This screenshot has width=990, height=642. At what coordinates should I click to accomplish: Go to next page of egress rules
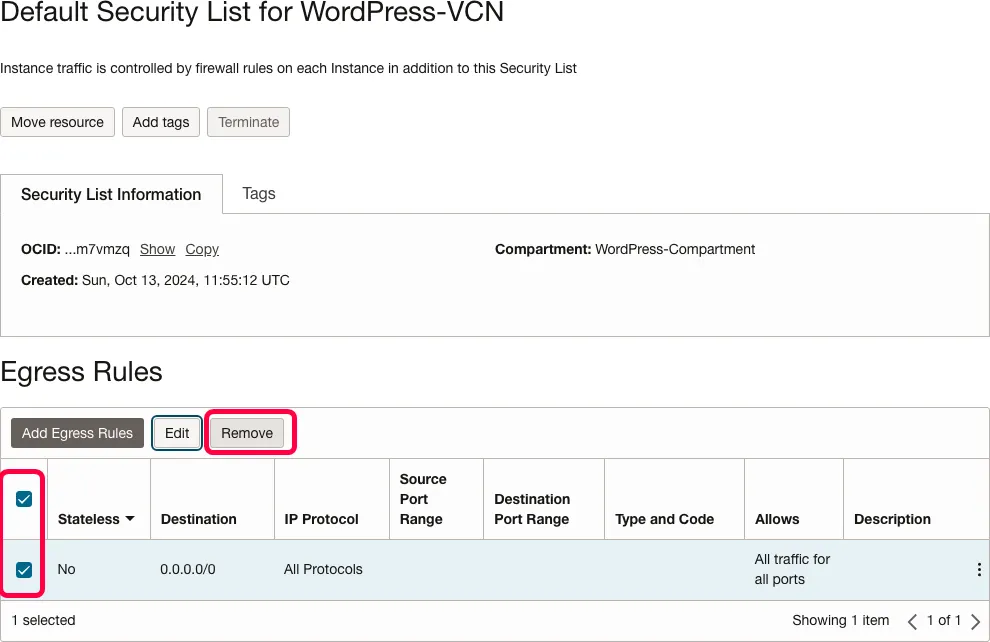[x=976, y=621]
